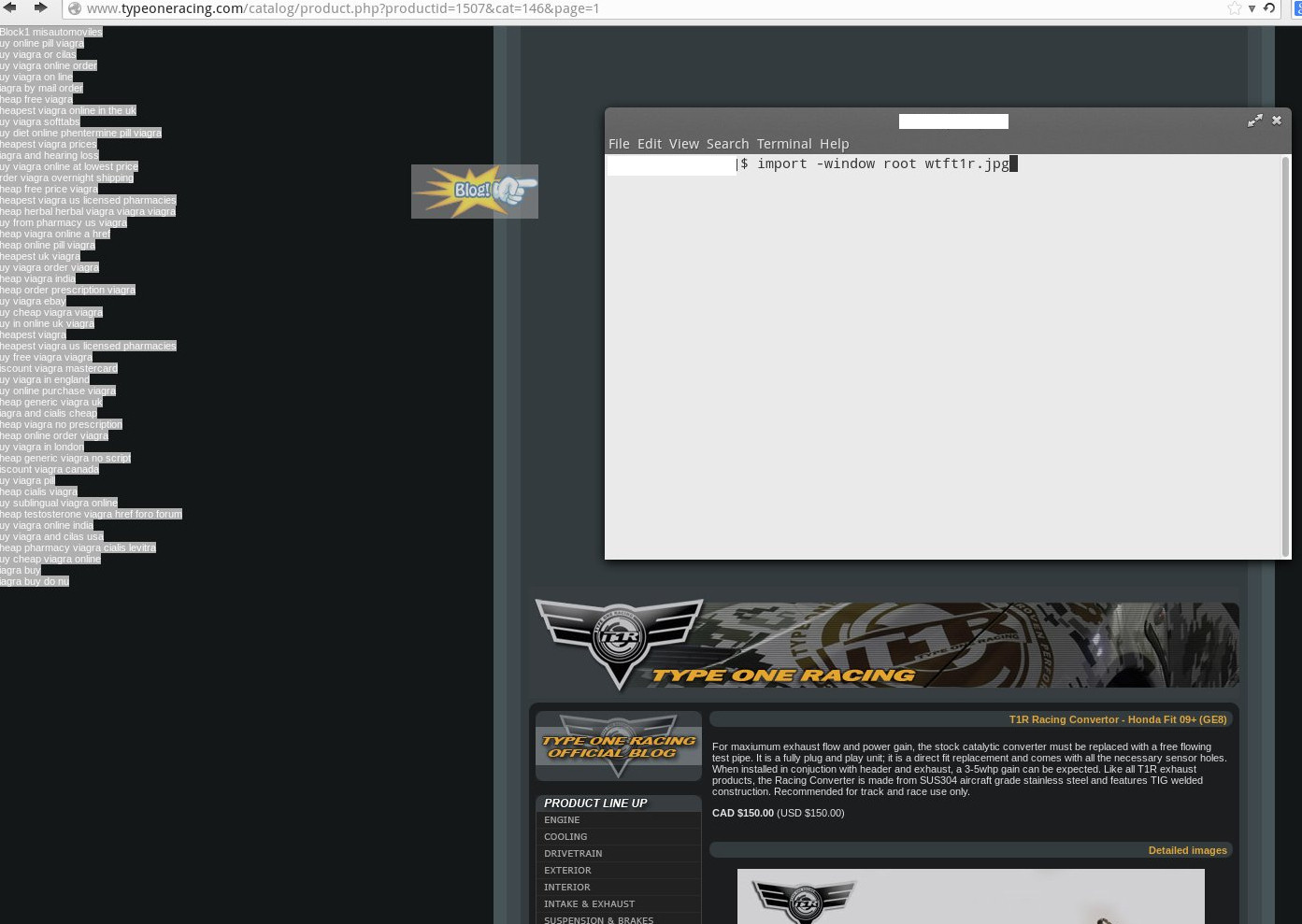Viewport: 1302px width, 924px height.
Task: Go forward with the browser forward arrow
Action: 40,7
